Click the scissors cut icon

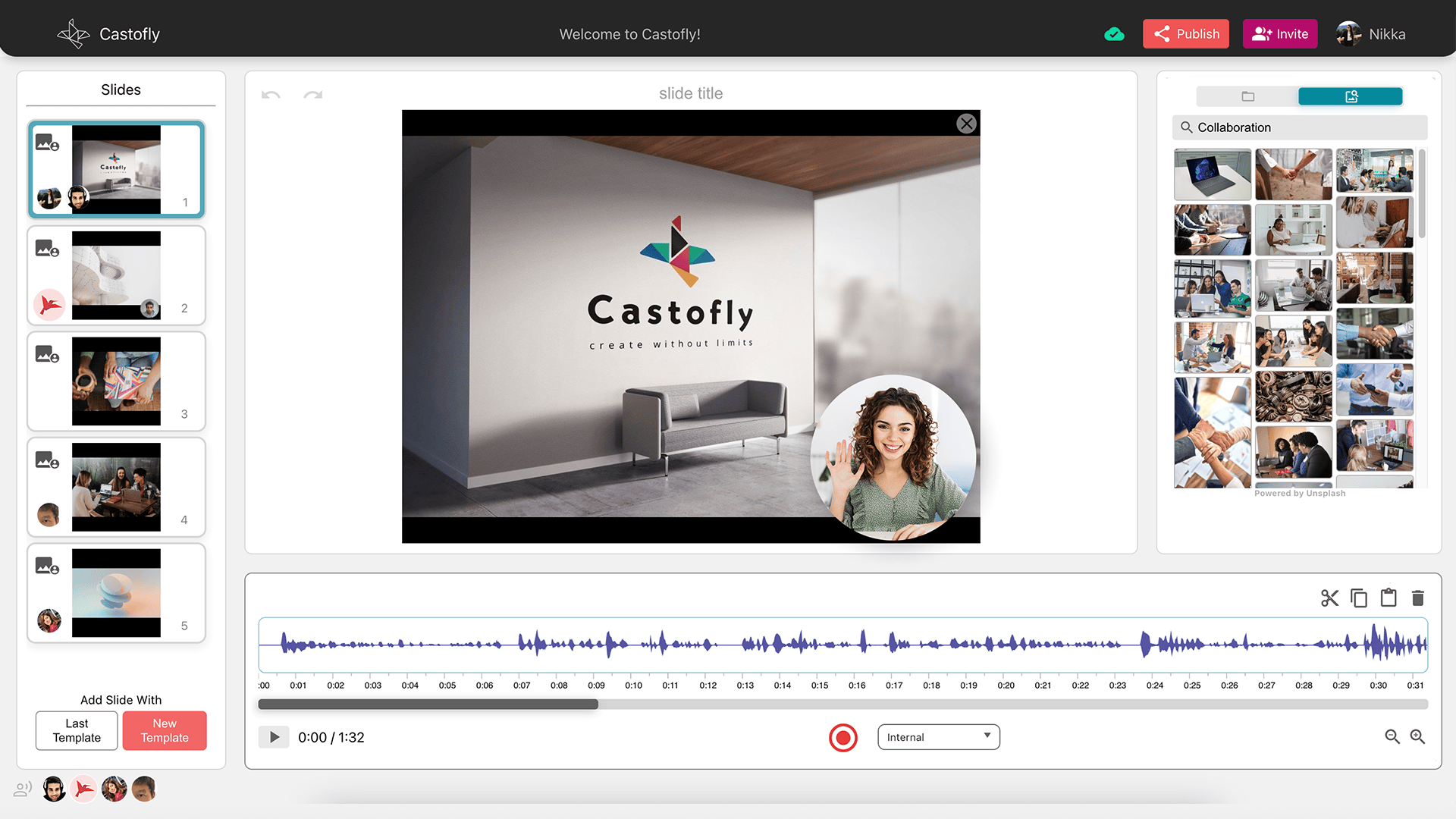point(1329,598)
